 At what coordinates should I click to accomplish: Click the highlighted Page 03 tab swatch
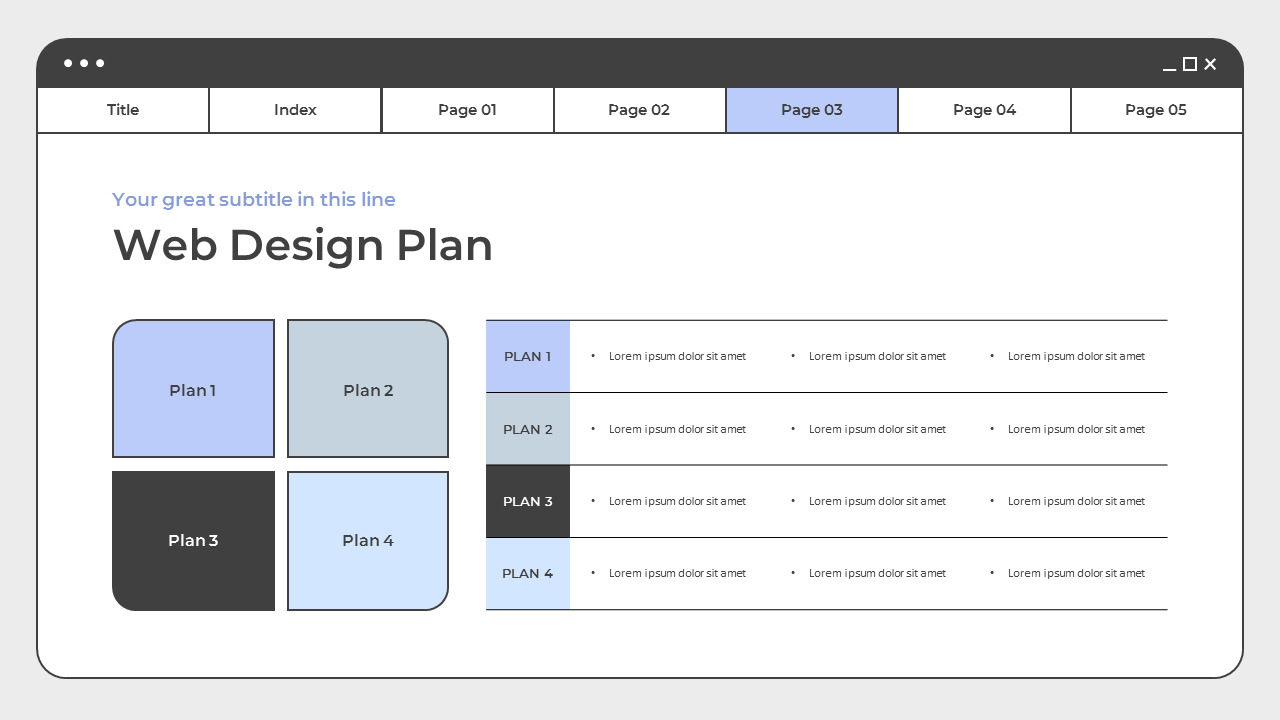click(812, 110)
